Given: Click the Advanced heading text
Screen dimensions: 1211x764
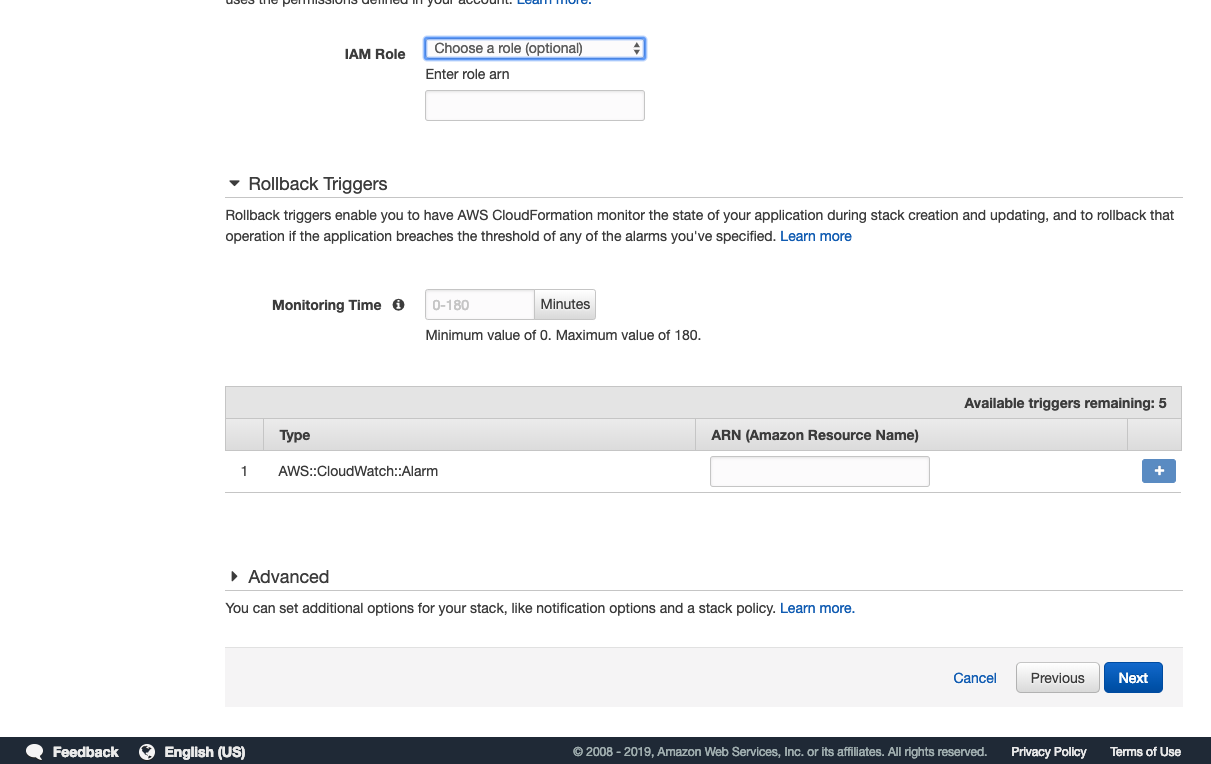Looking at the screenshot, I should pos(288,577).
